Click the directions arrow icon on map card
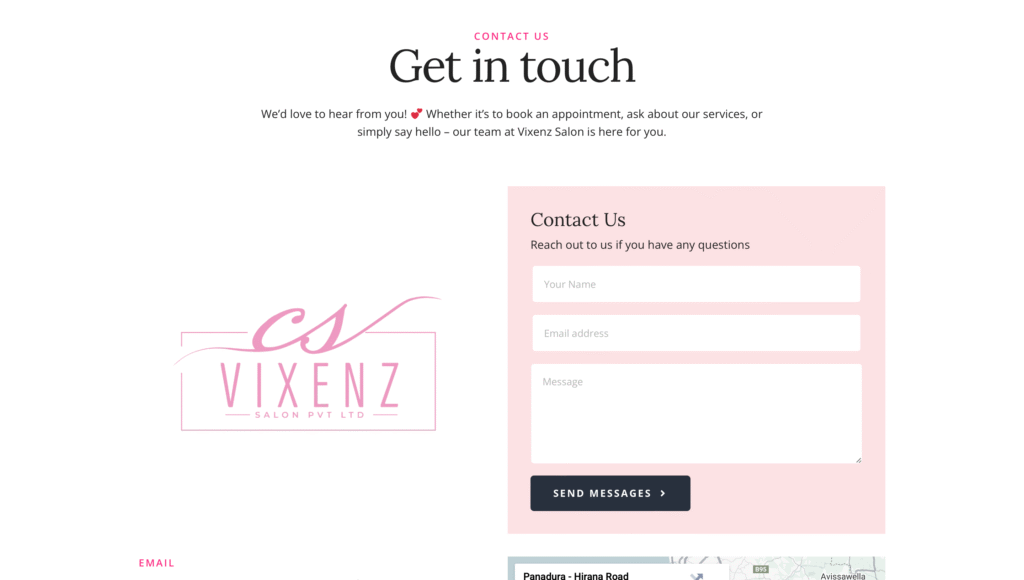Viewport: 1024px width, 580px height. 697,576
